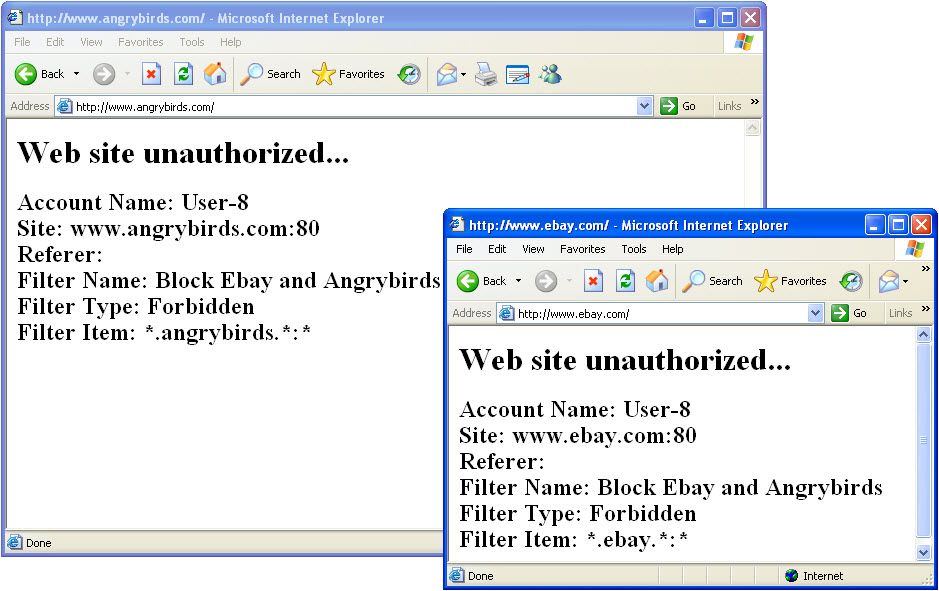This screenshot has height=591, width=939.
Task: Open File menu in angrybirds window
Action: coord(22,42)
